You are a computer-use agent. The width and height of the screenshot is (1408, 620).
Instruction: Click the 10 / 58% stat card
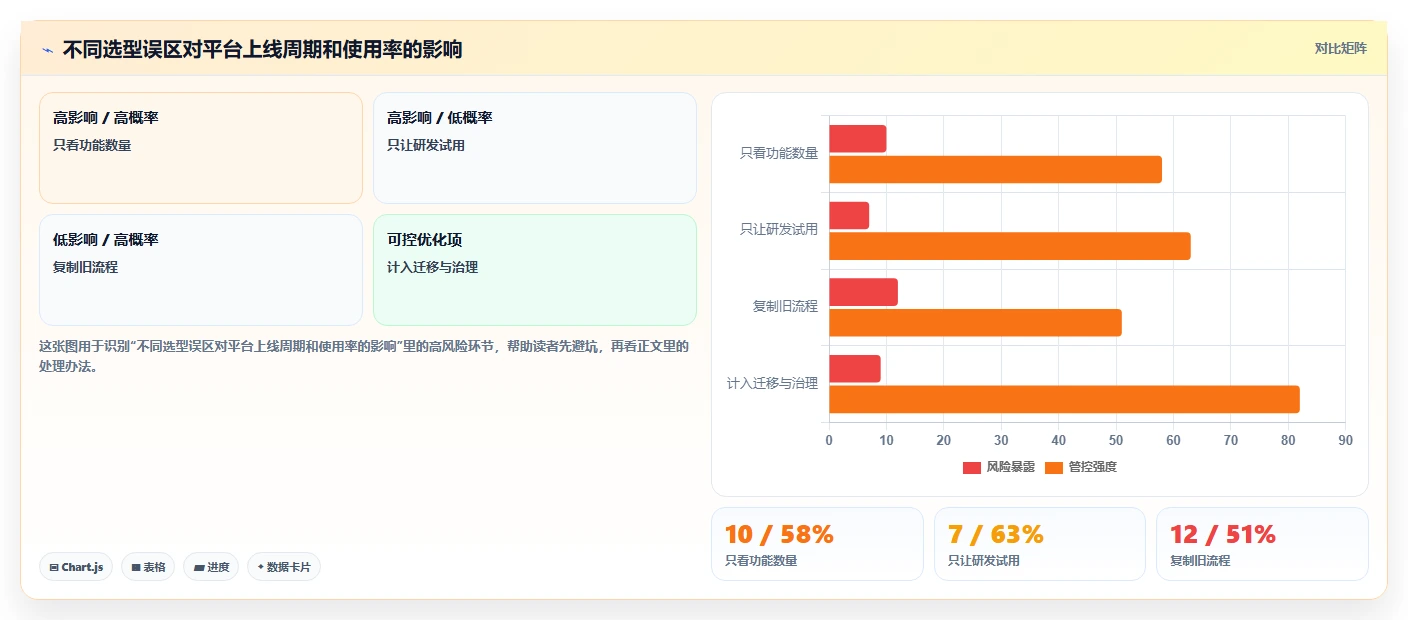click(x=817, y=544)
